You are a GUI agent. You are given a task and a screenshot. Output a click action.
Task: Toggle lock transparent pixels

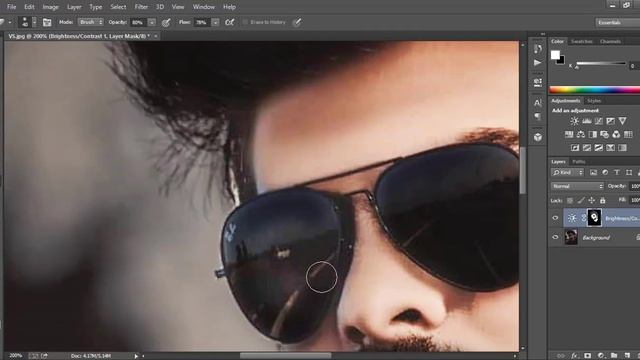tap(570, 200)
